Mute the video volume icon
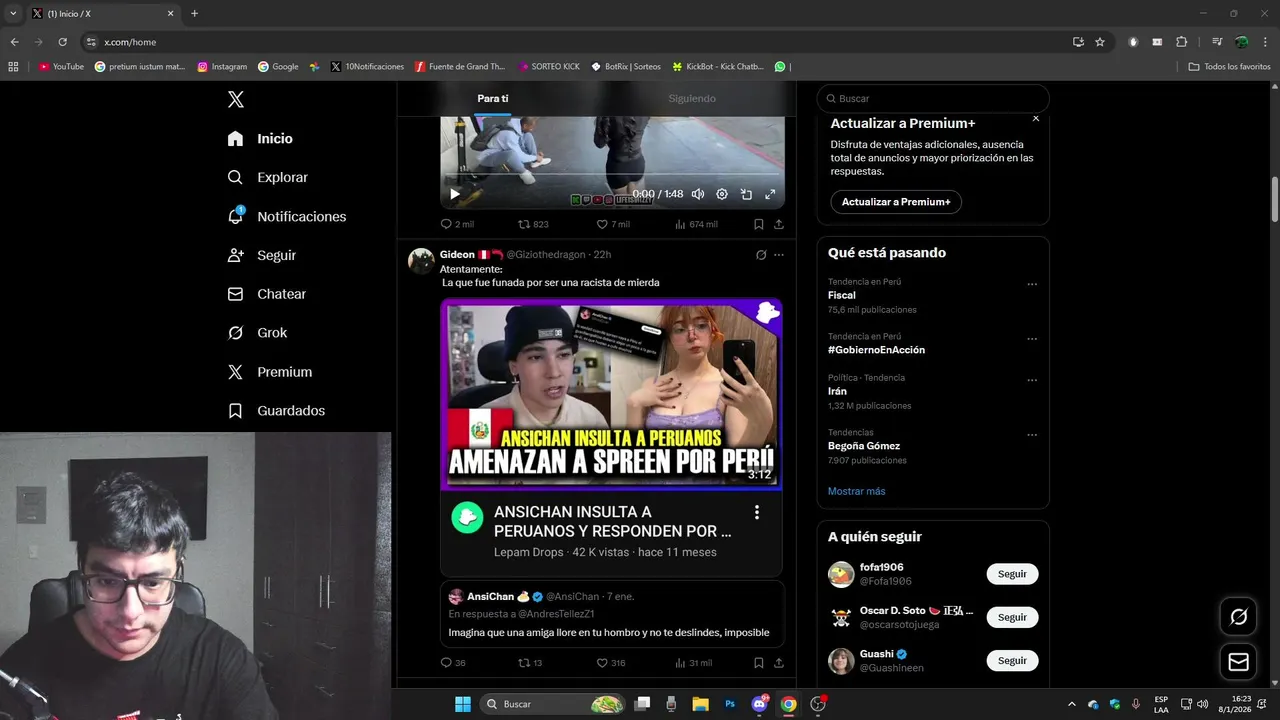The image size is (1280, 720). 698,194
